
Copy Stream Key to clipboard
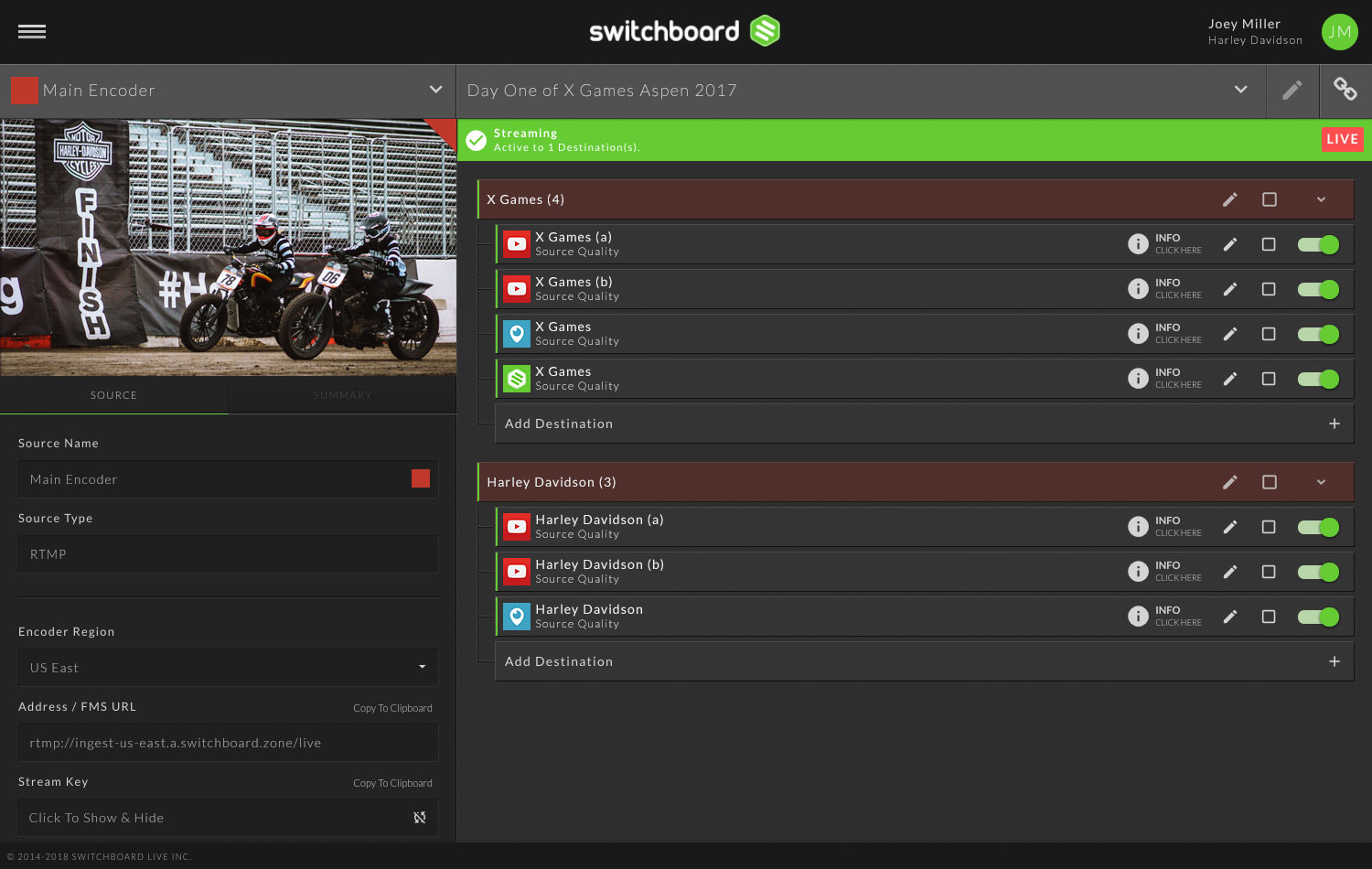(x=393, y=783)
